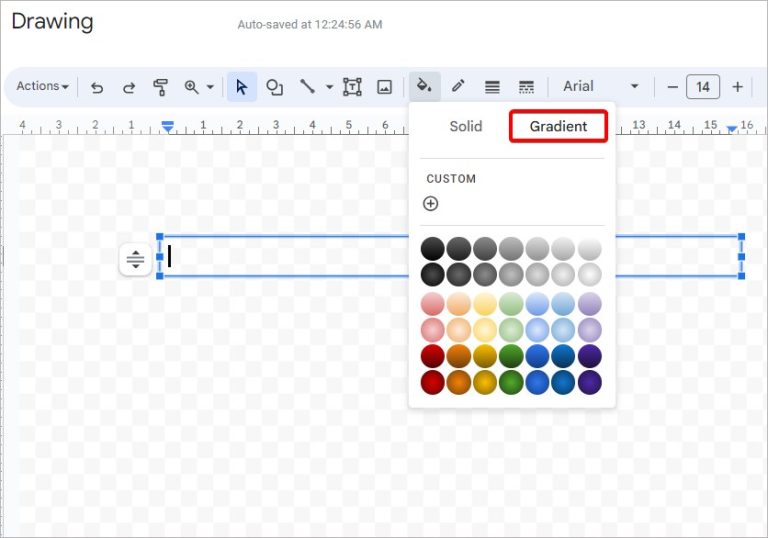The width and height of the screenshot is (768, 538).
Task: Click the text box top-left resize handle
Action: point(160,237)
